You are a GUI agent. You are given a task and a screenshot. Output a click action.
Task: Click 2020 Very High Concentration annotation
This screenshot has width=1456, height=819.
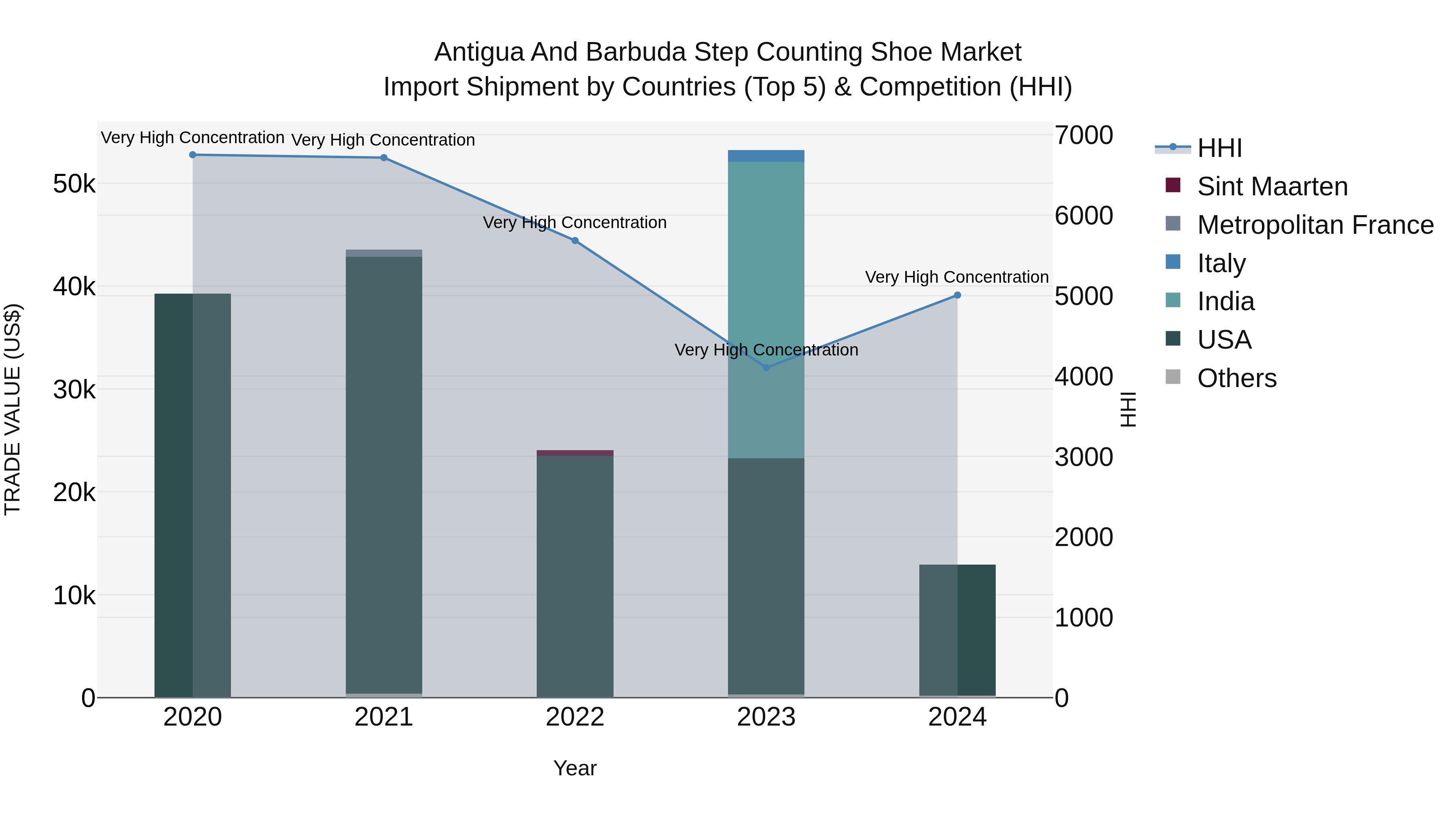(x=193, y=138)
